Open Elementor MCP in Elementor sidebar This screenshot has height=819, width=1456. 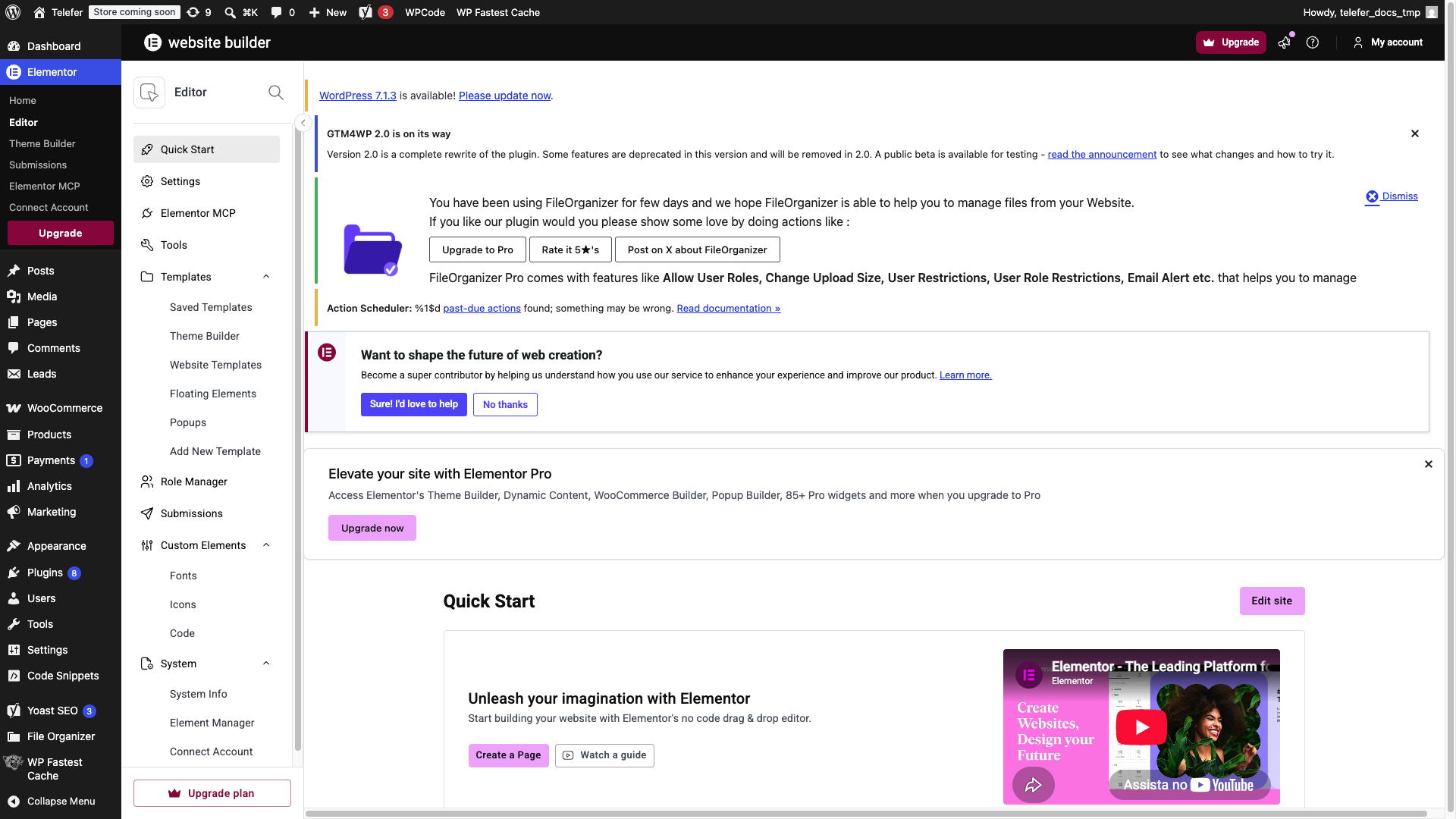click(x=206, y=213)
